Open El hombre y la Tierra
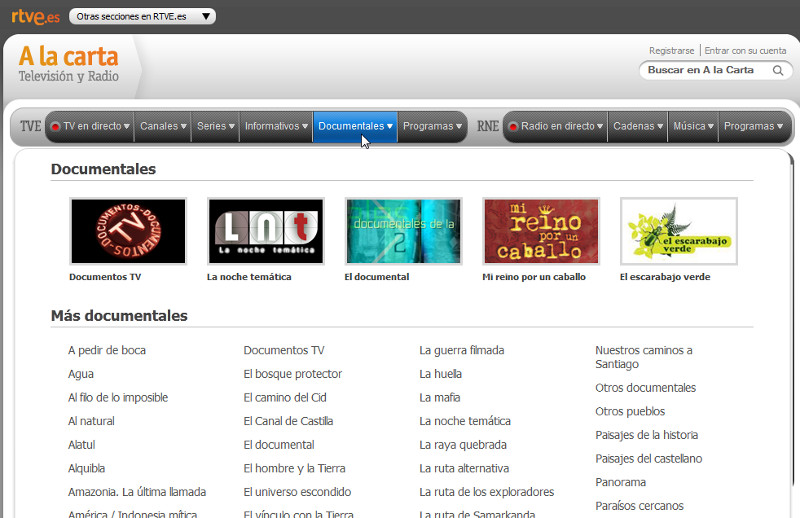The image size is (800, 518). [x=294, y=468]
